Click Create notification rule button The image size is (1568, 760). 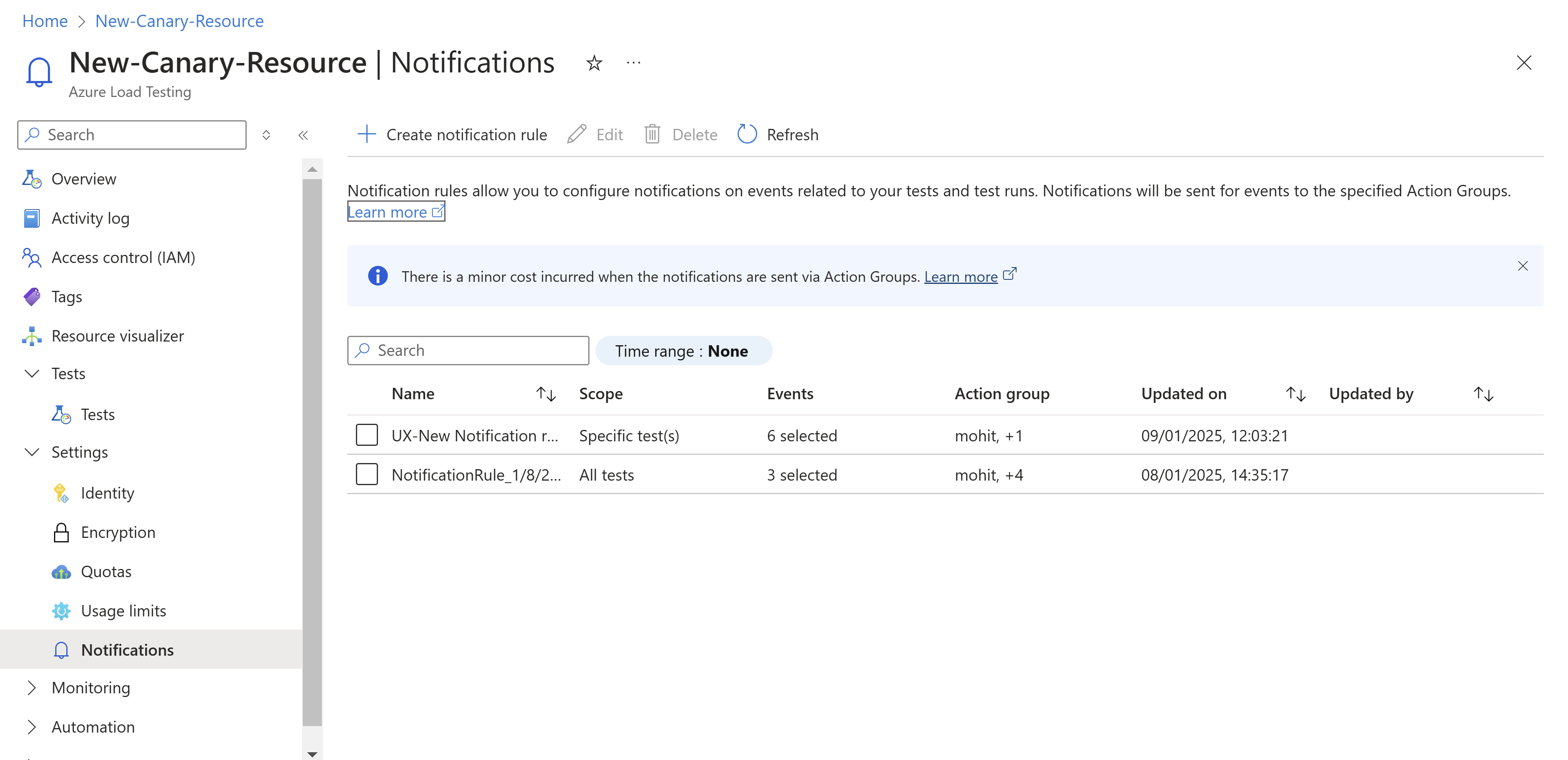(452, 135)
